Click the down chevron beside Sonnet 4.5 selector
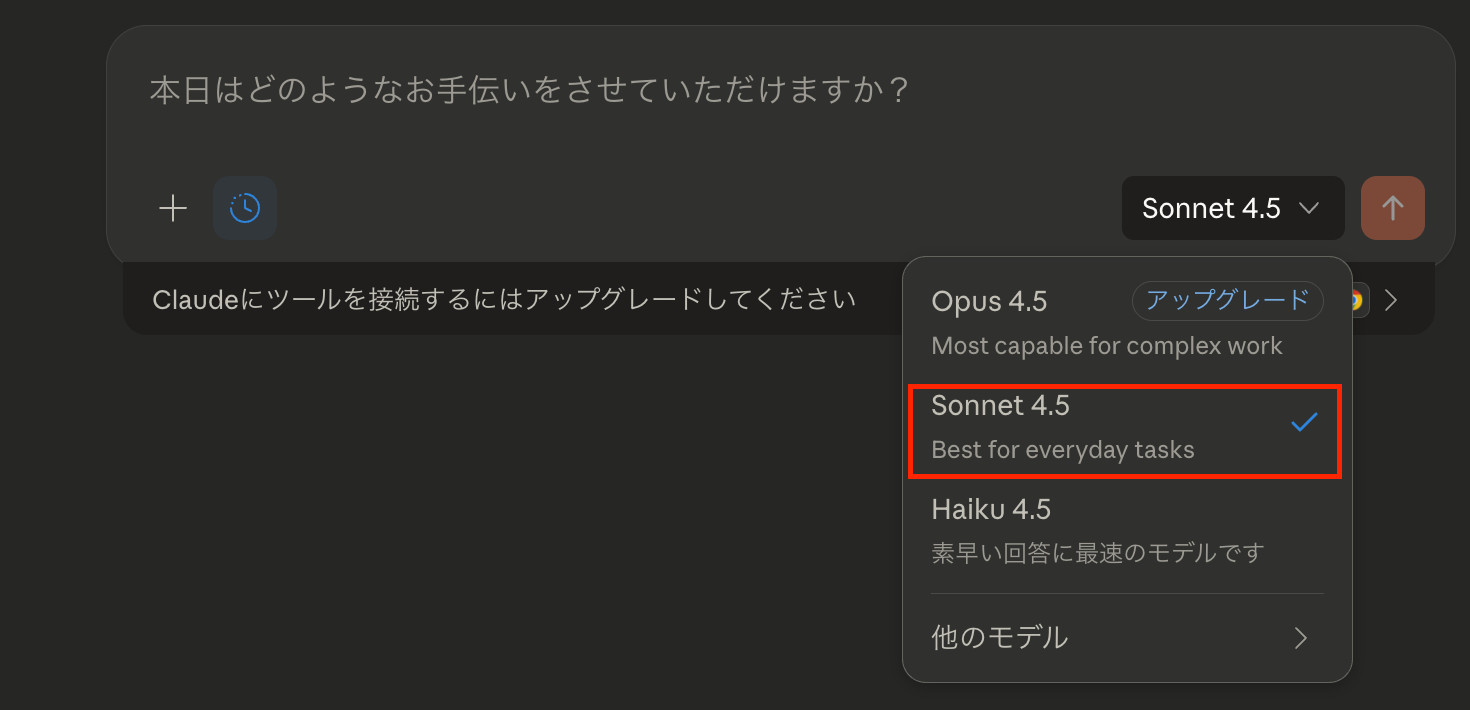The width and height of the screenshot is (1470, 710). pyautogui.click(x=1309, y=208)
